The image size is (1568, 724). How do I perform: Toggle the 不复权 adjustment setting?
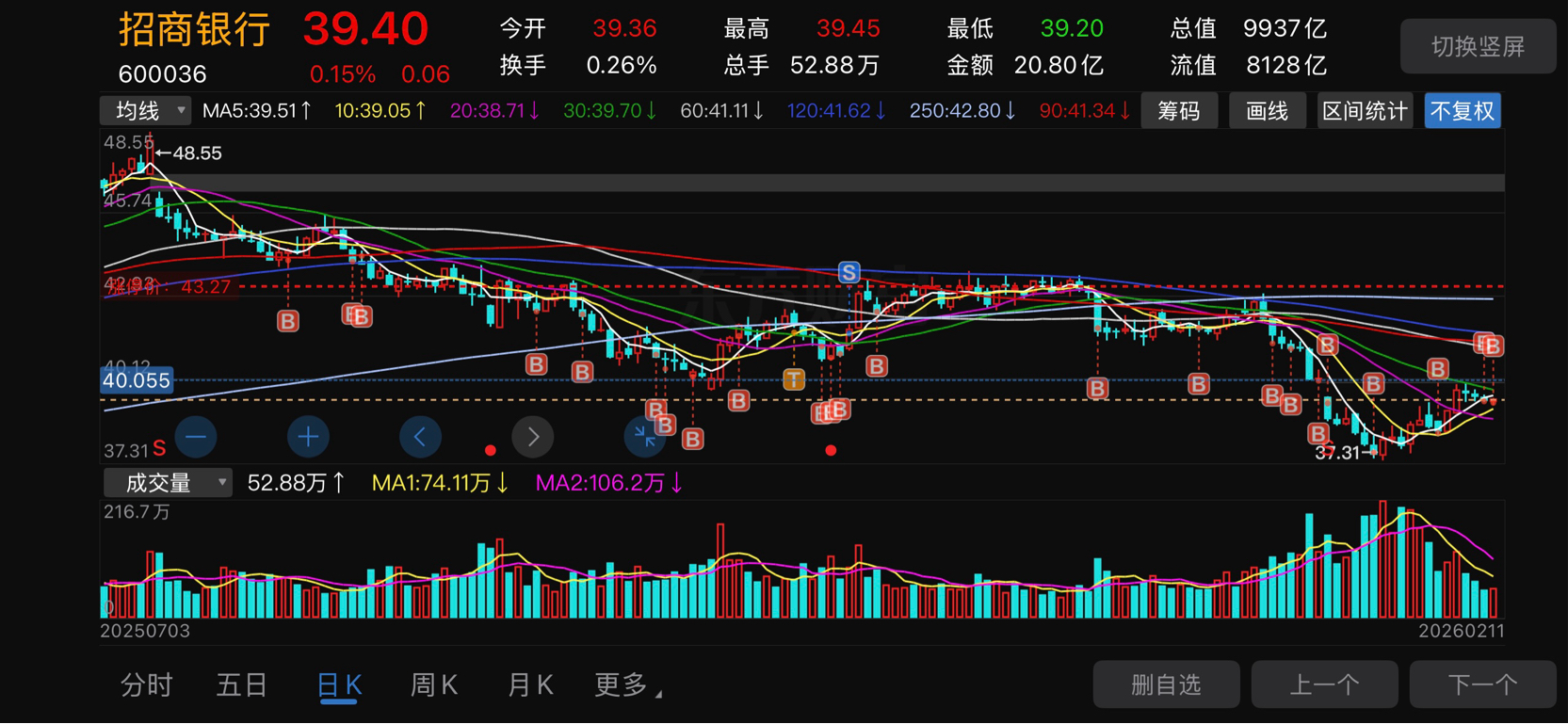coord(1463,111)
